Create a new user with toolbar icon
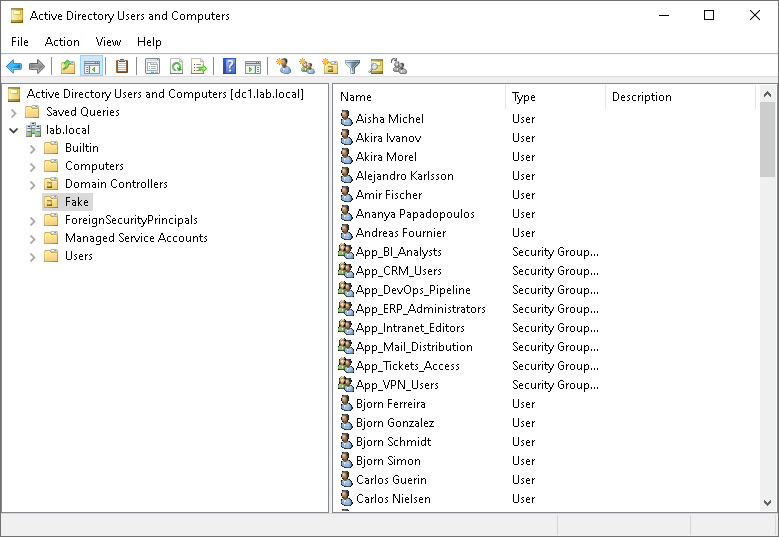 tap(284, 66)
